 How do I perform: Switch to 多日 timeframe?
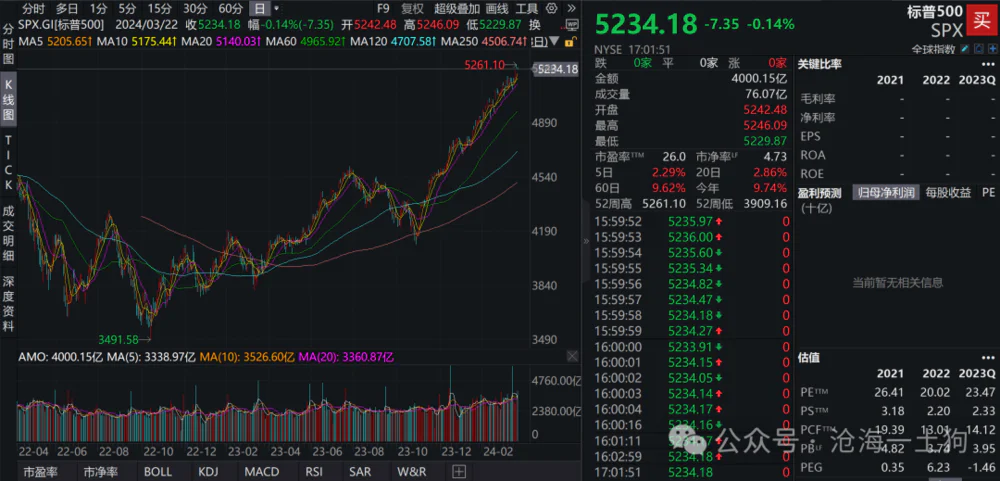tap(68, 9)
